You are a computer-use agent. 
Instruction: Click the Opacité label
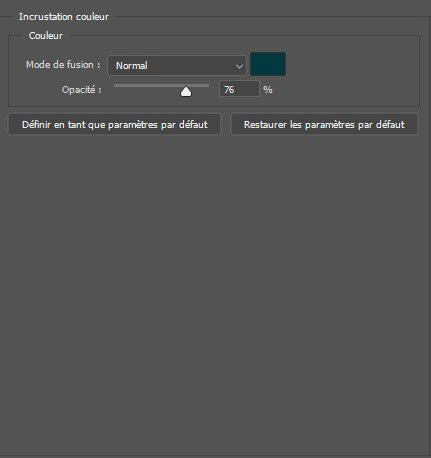(82, 90)
